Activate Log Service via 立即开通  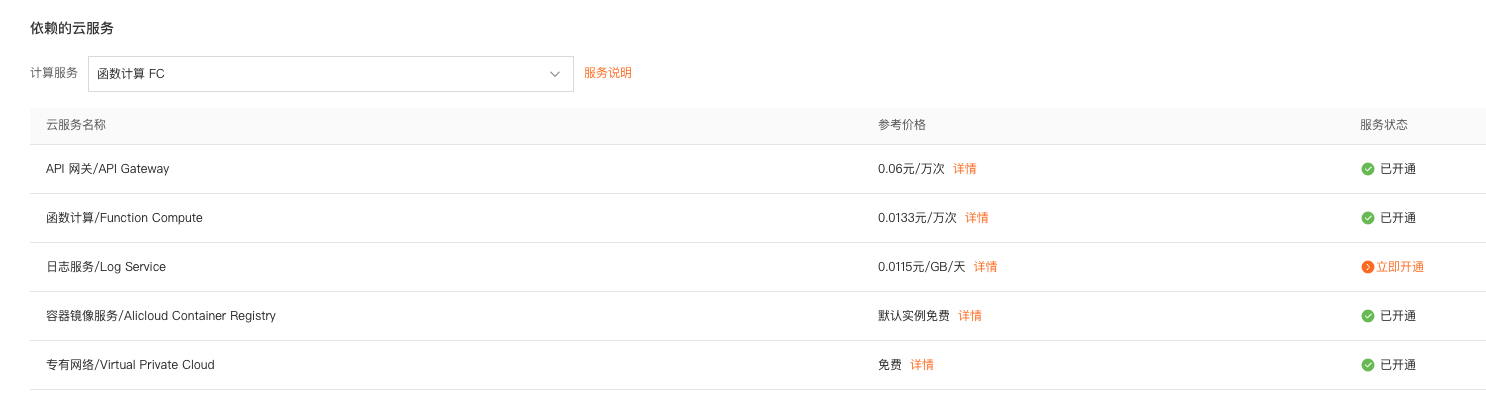tap(1400, 267)
